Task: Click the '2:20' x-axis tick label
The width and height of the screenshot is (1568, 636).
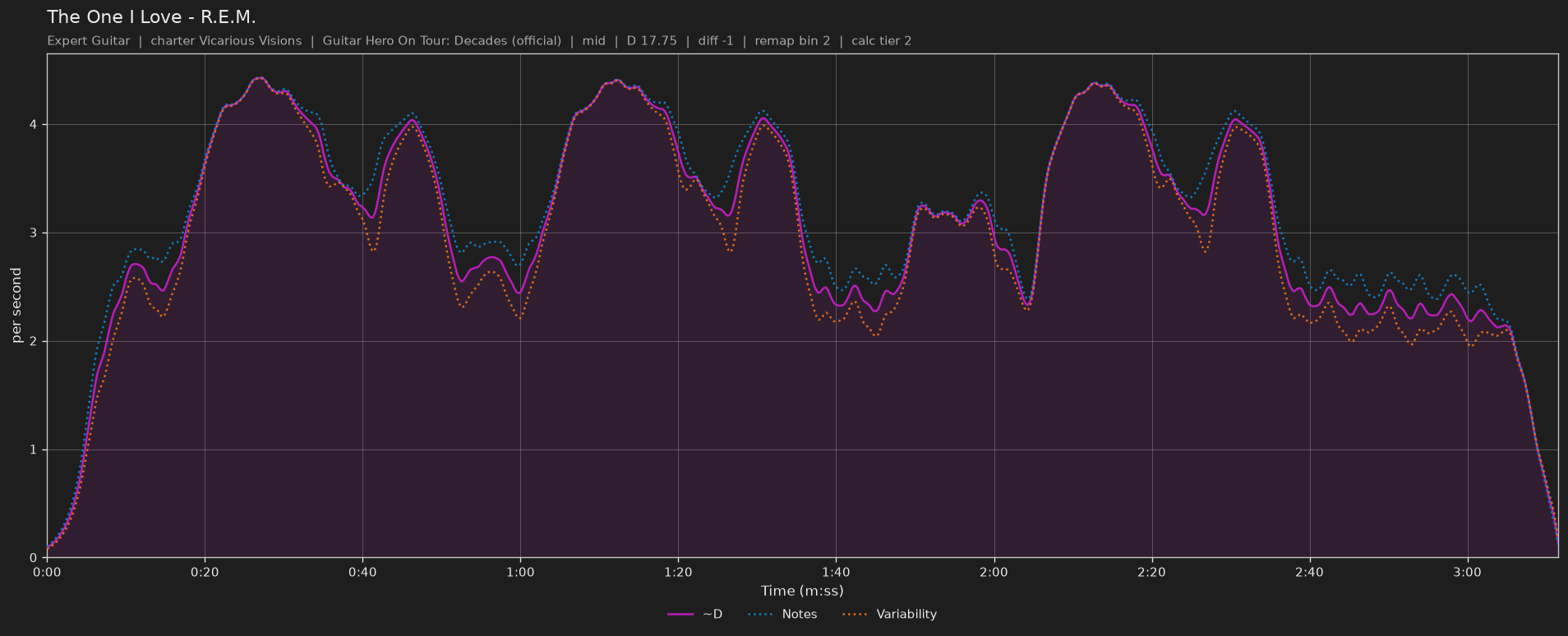Action: pyautogui.click(x=1151, y=572)
